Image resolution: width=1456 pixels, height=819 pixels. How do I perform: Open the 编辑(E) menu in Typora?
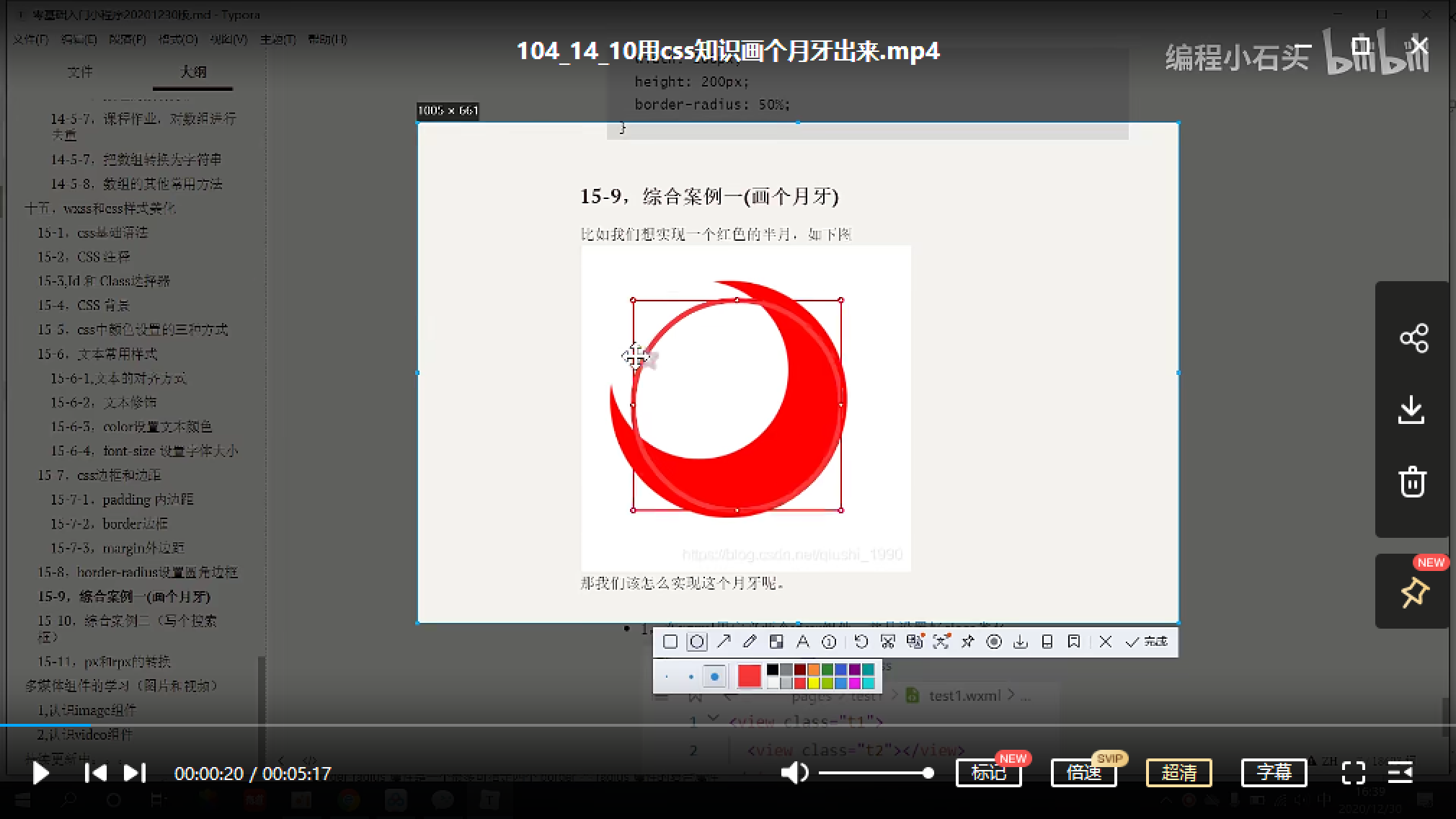(x=79, y=39)
